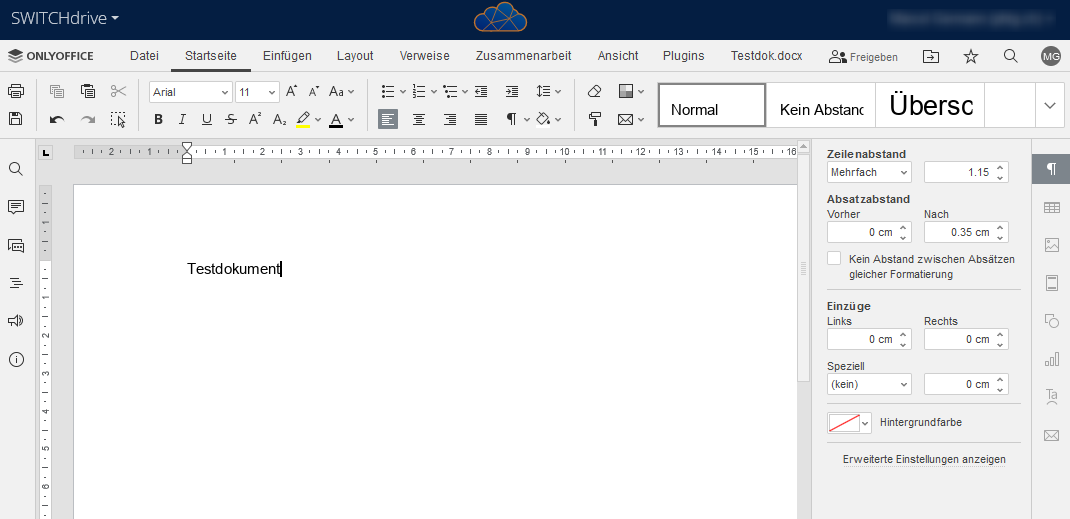Open the search icon in left sidebar

coord(16,169)
